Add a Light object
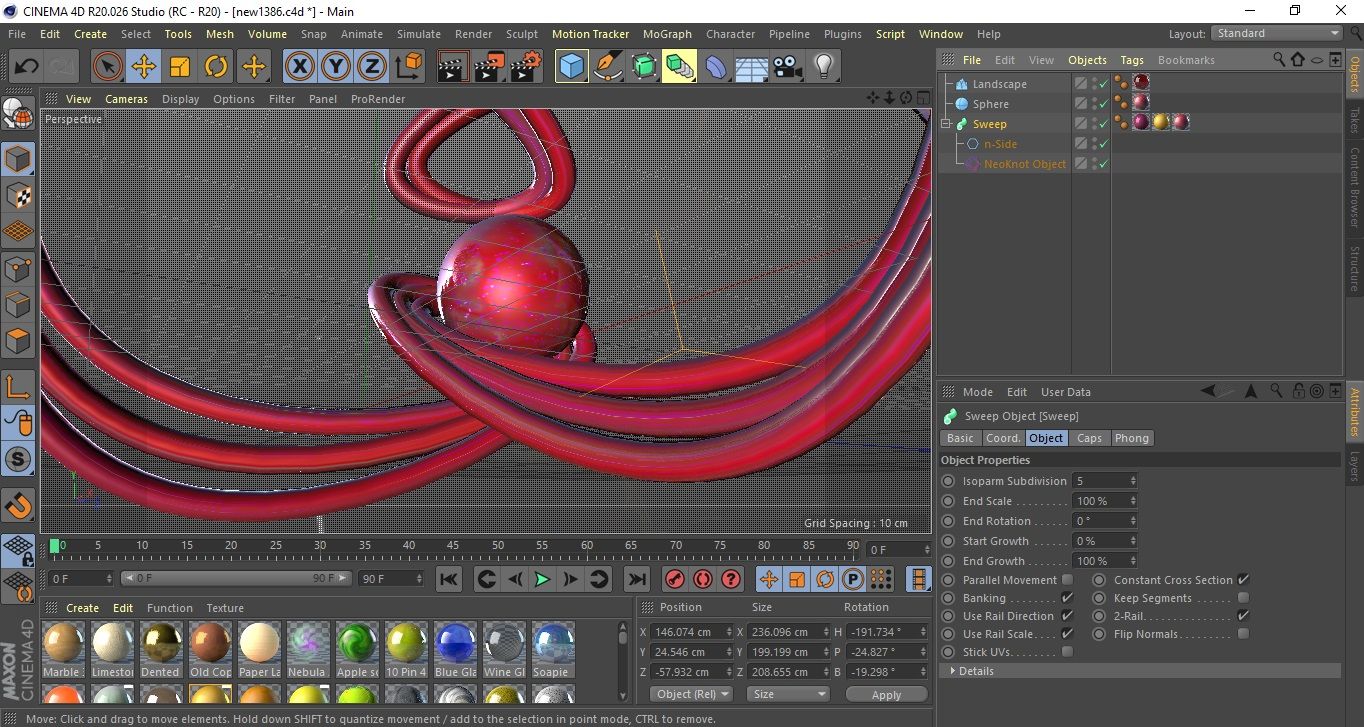The image size is (1364, 727). (x=824, y=67)
